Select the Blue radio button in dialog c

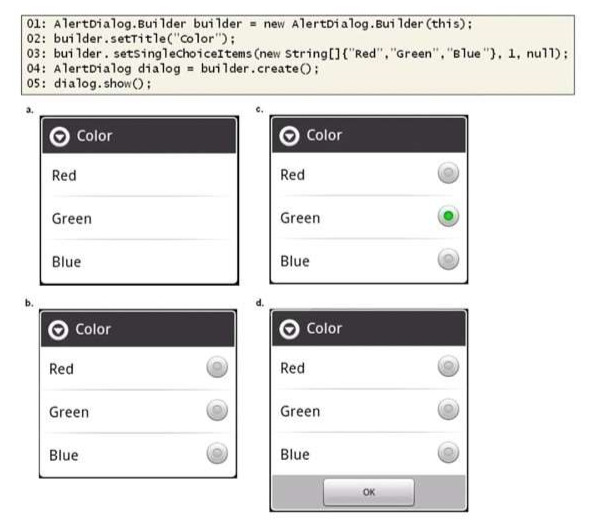point(448,259)
